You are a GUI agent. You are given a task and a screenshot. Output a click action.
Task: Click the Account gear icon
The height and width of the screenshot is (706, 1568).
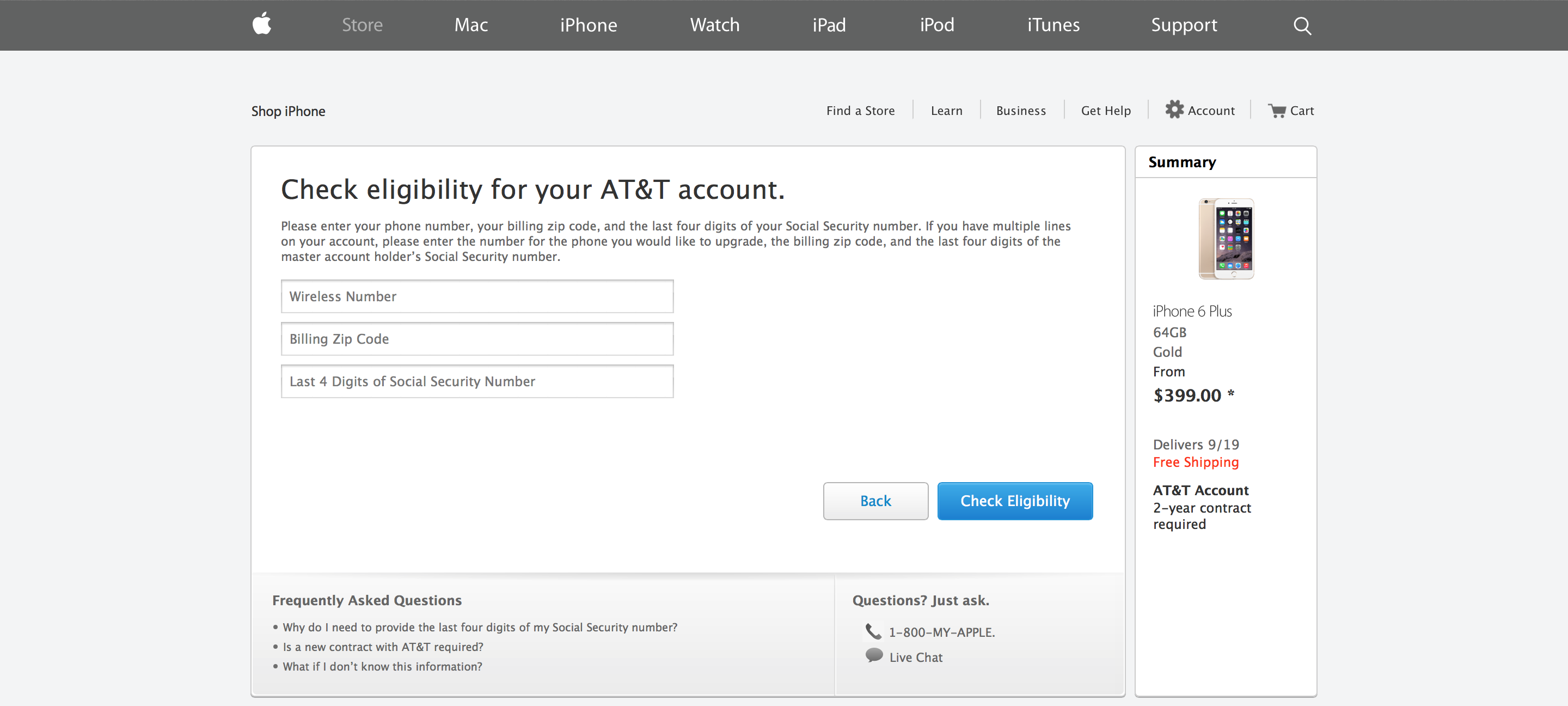click(x=1174, y=109)
